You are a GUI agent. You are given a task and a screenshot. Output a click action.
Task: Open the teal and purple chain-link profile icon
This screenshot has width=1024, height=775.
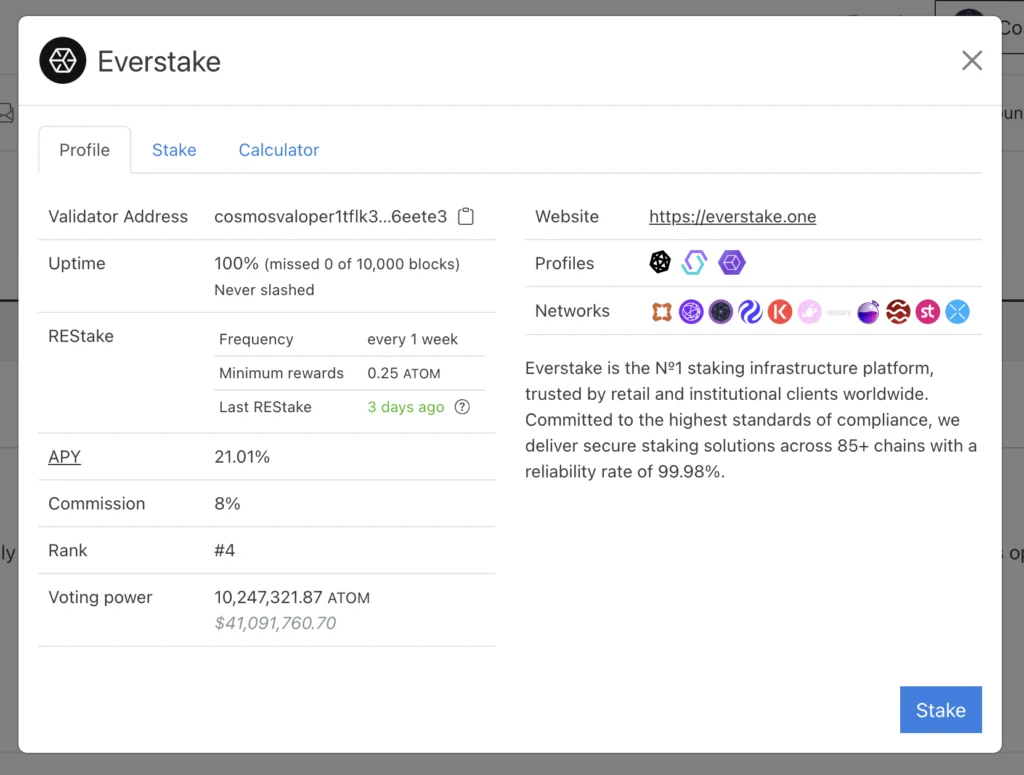(694, 263)
